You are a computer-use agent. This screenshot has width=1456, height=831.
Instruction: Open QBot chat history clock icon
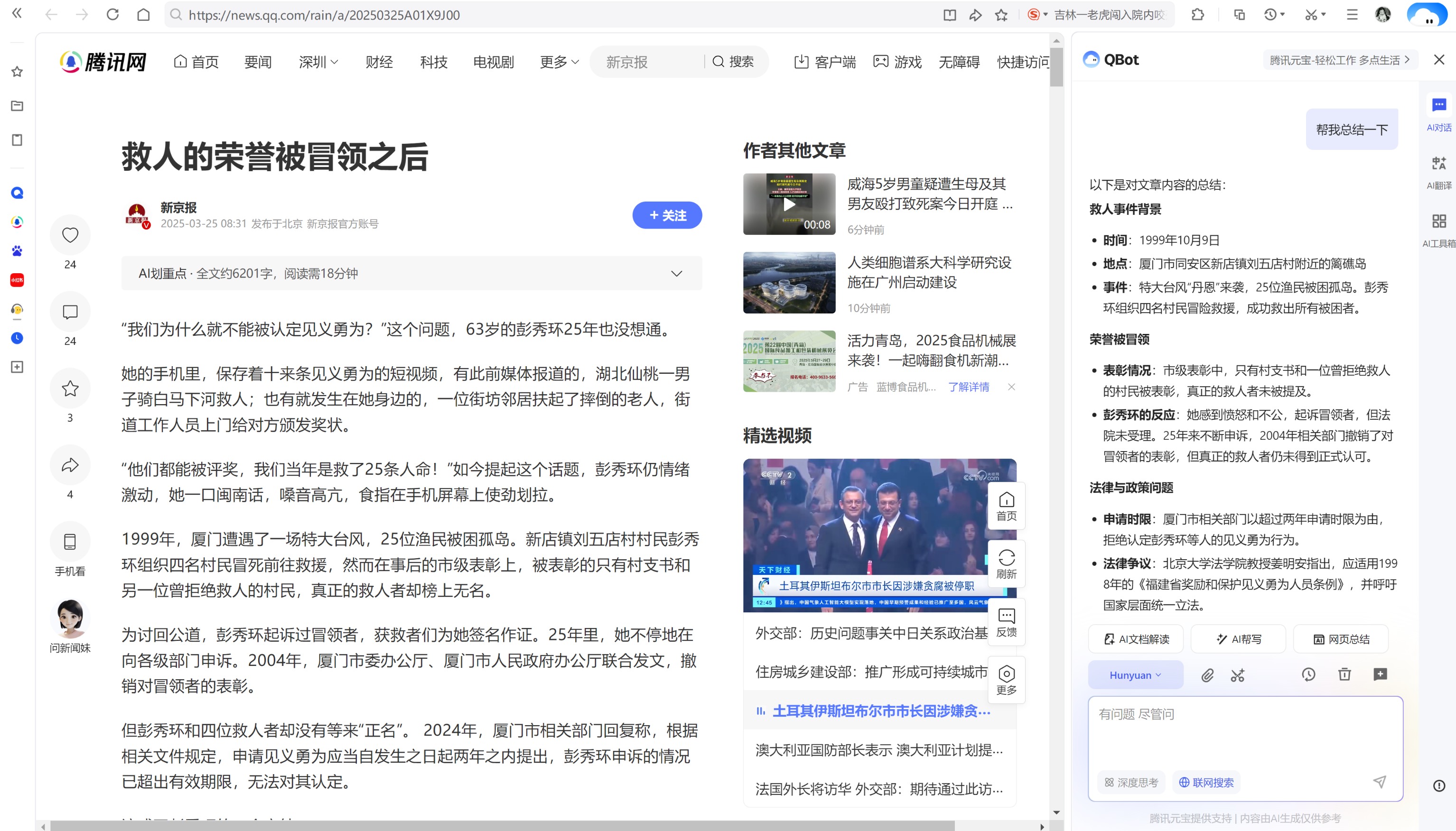coord(1308,675)
